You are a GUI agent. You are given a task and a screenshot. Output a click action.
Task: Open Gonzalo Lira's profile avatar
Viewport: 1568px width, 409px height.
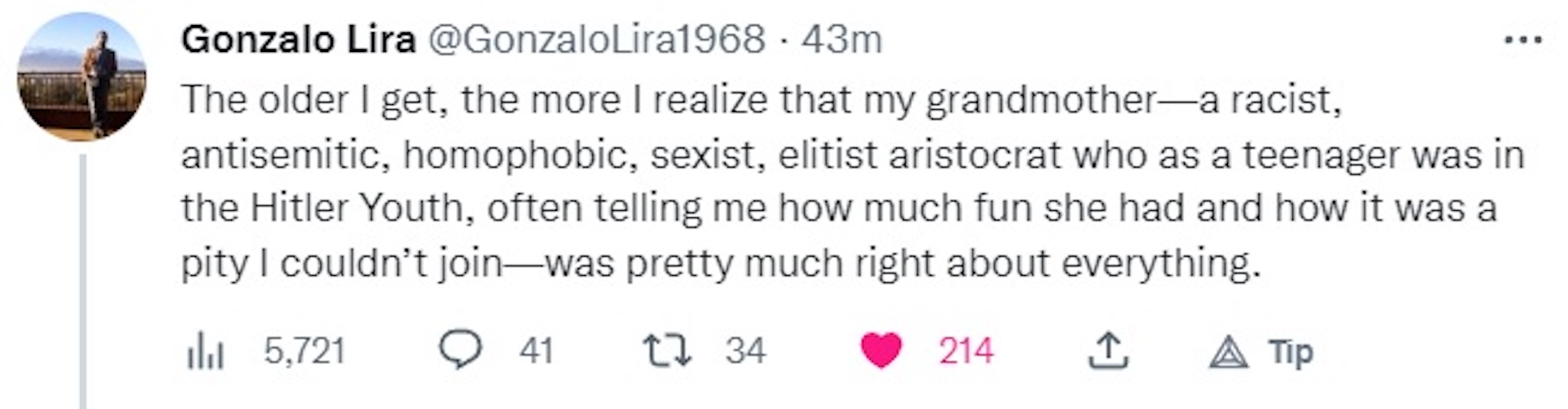(82, 77)
